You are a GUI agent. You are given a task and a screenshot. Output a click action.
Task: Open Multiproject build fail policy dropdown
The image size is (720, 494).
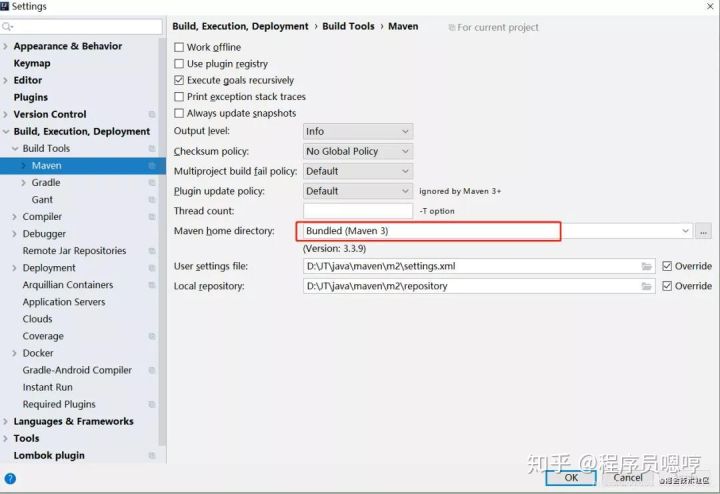pyautogui.click(x=358, y=171)
